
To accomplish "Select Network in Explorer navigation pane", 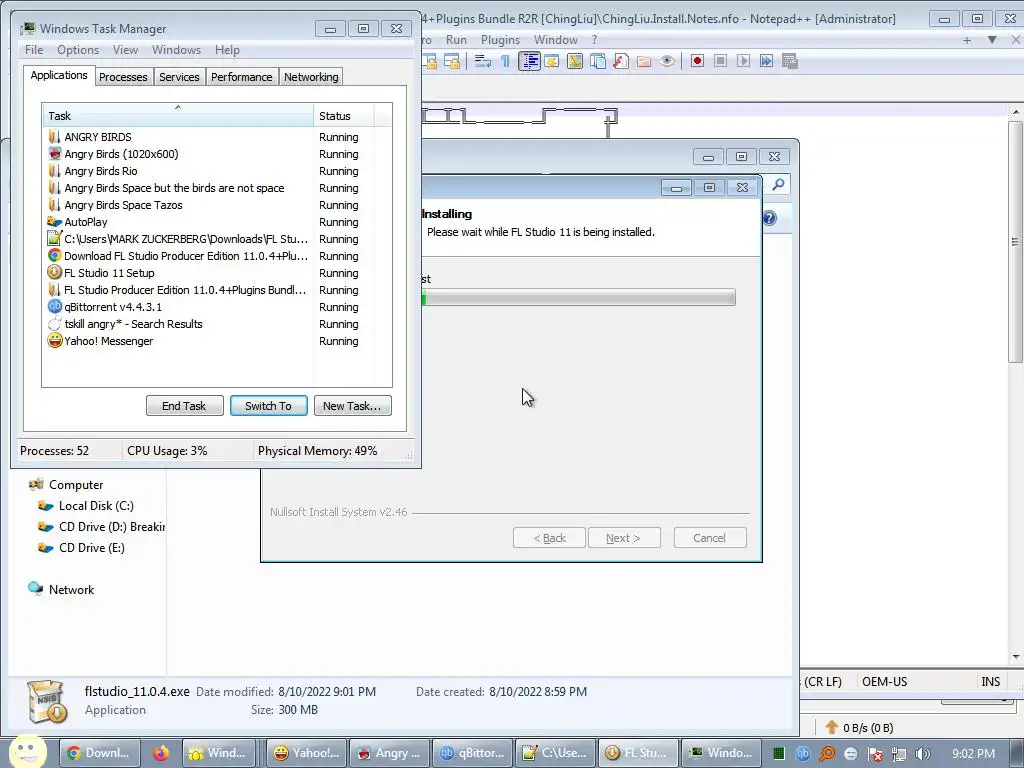I will click(x=61, y=589).
